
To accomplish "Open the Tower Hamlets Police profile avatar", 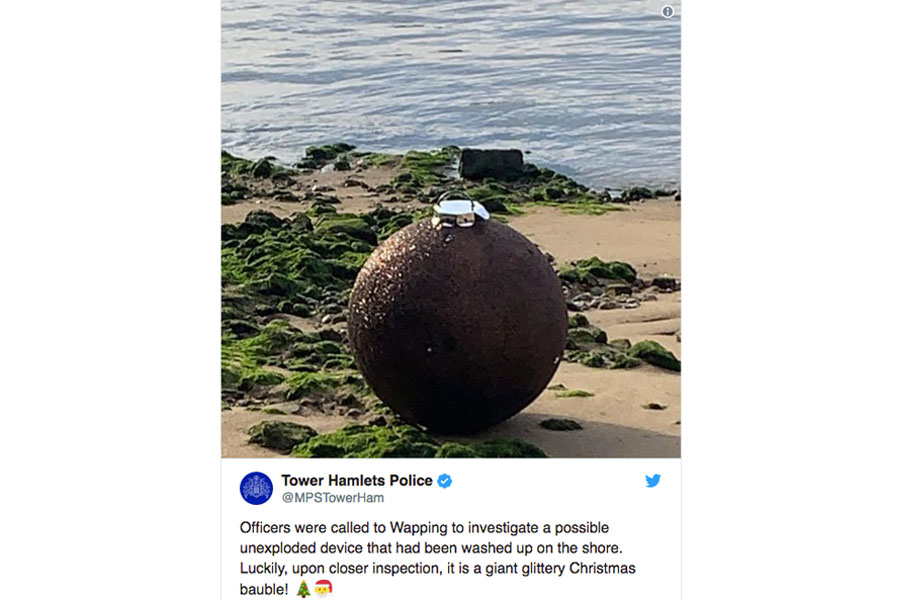I will [256, 488].
